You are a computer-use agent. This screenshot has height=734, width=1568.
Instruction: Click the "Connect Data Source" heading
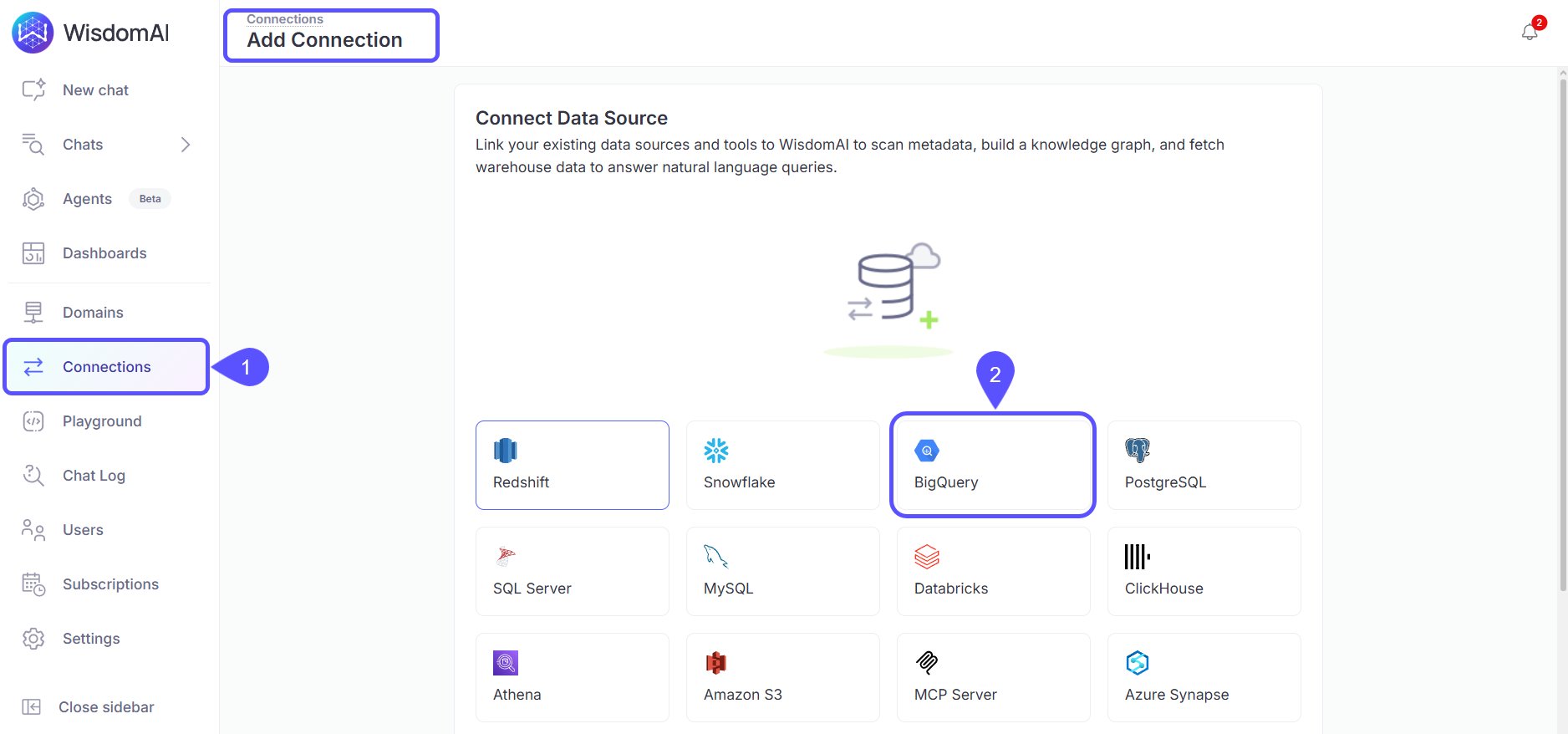tap(572, 118)
